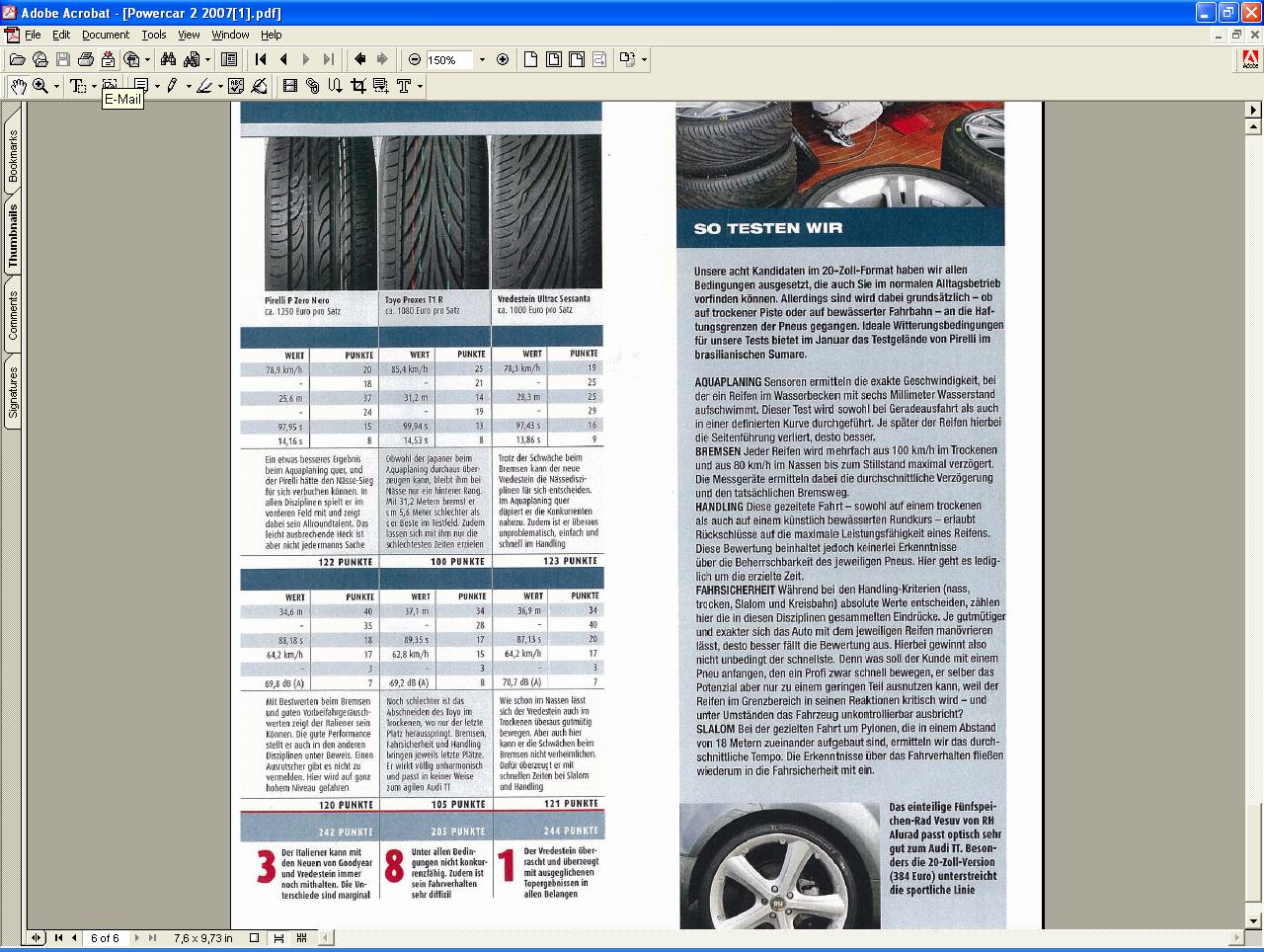Open the Search binoculars dropdown arrow

[x=208, y=59]
